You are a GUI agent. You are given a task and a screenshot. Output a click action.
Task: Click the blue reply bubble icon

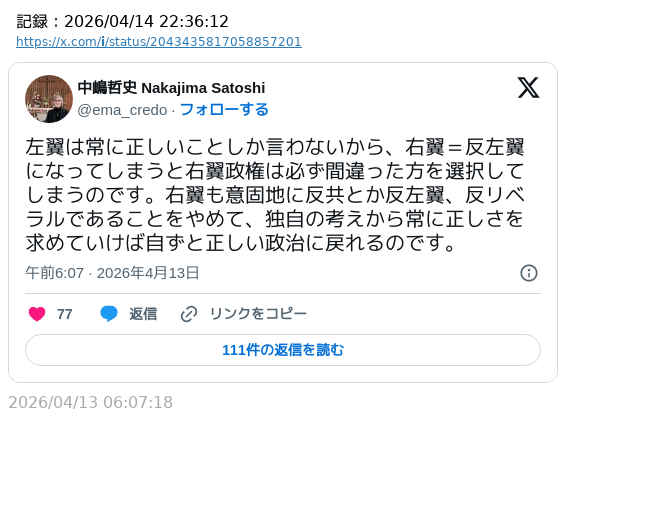[109, 314]
